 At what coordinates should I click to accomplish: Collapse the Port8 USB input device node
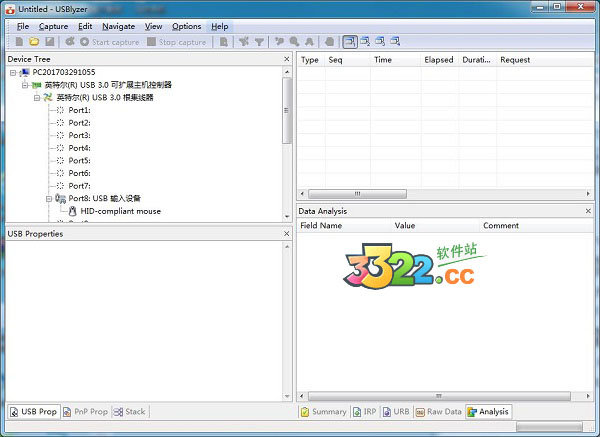49,199
